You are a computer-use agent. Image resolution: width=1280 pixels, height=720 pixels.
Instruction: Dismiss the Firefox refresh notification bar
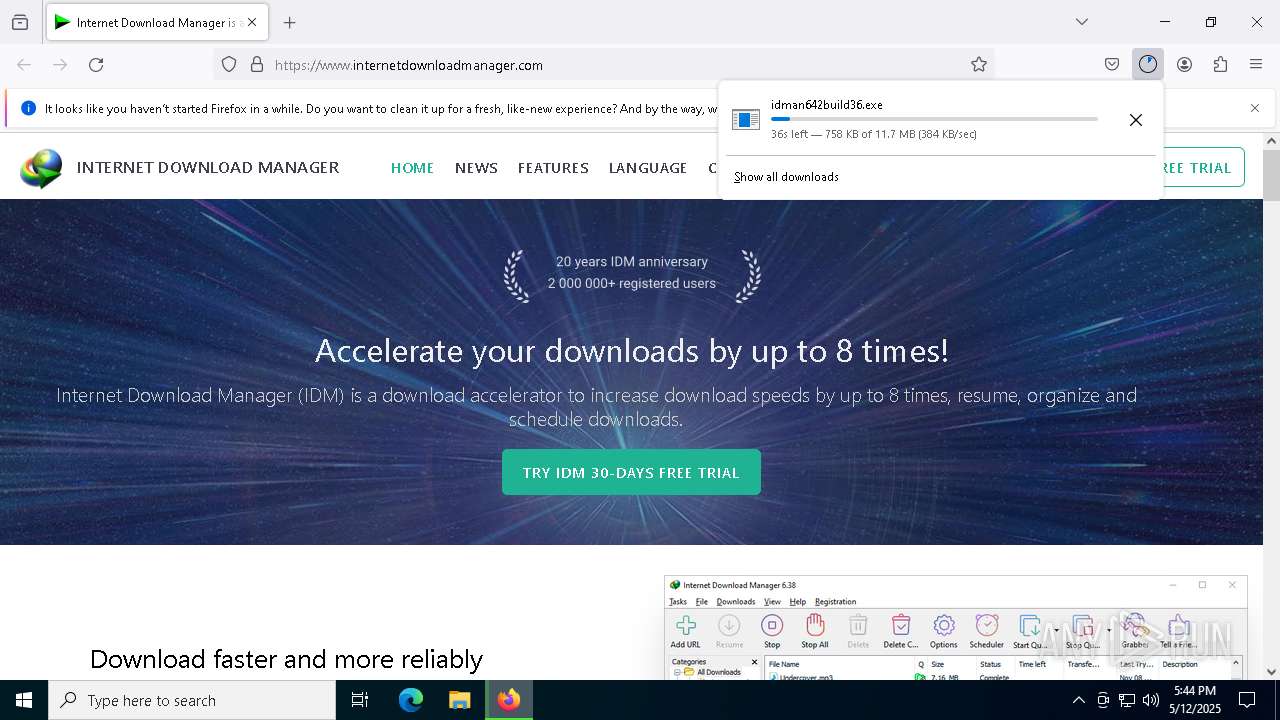[x=1254, y=108]
